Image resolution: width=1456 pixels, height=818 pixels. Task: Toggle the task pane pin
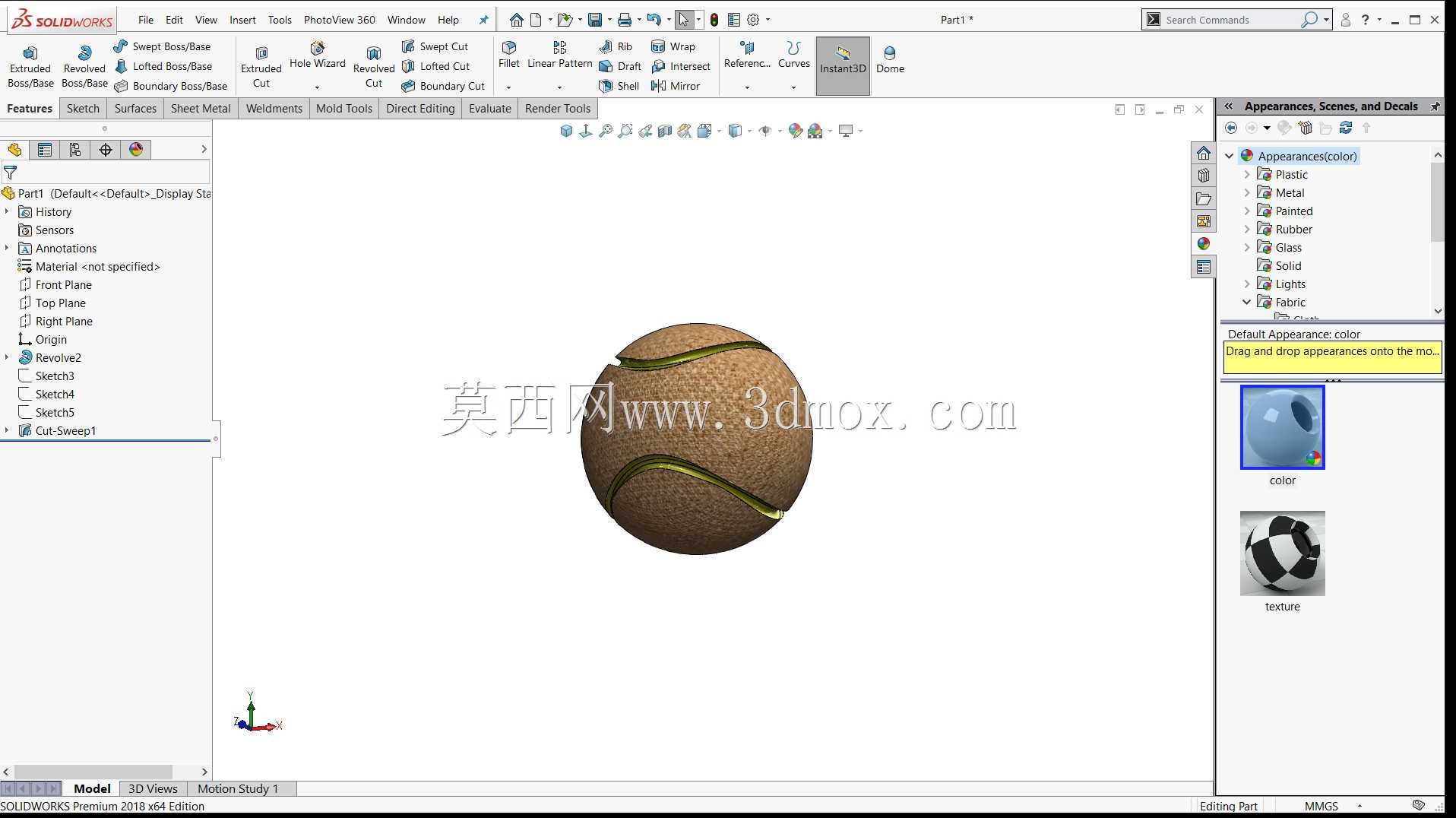(1435, 106)
